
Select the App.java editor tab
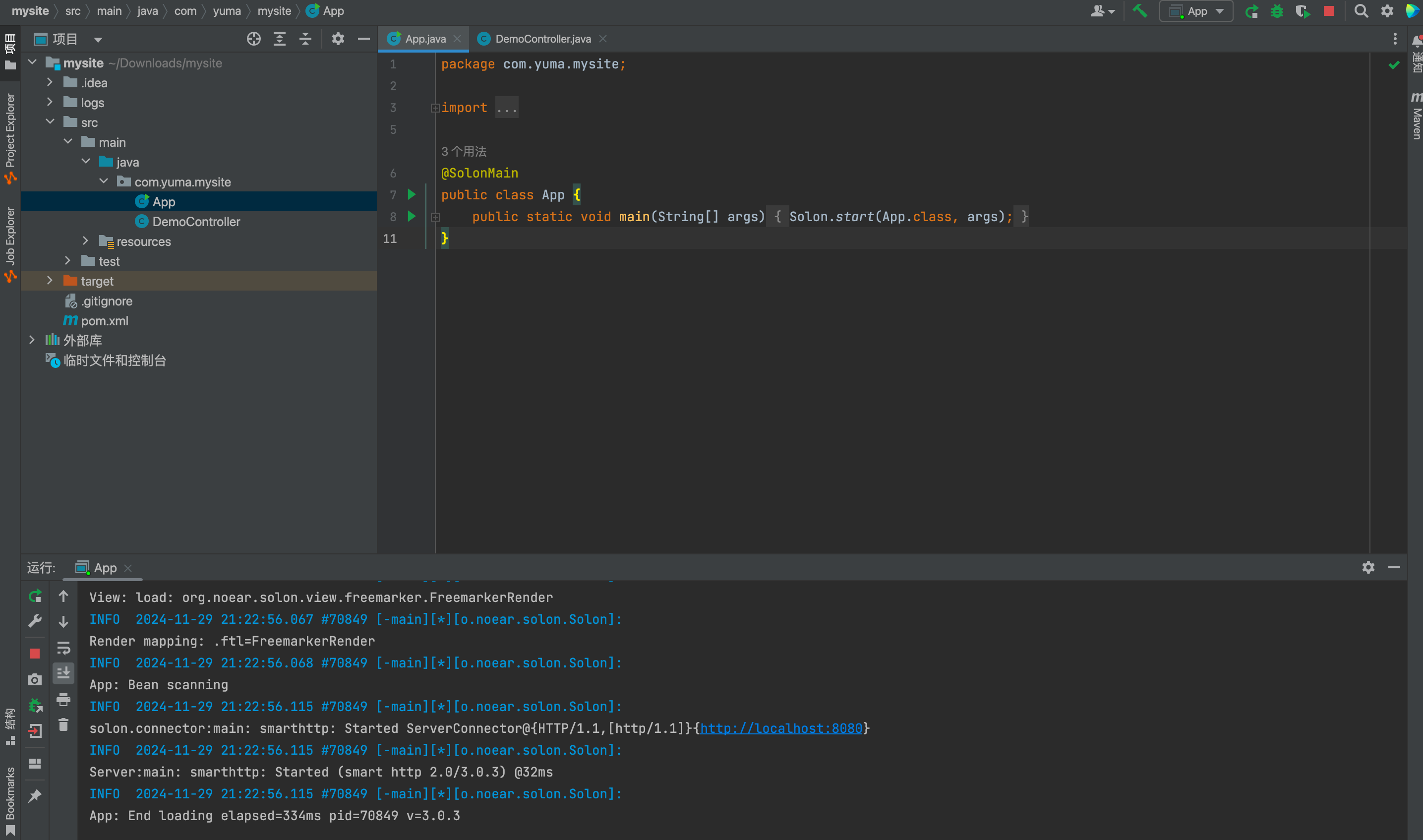point(424,39)
